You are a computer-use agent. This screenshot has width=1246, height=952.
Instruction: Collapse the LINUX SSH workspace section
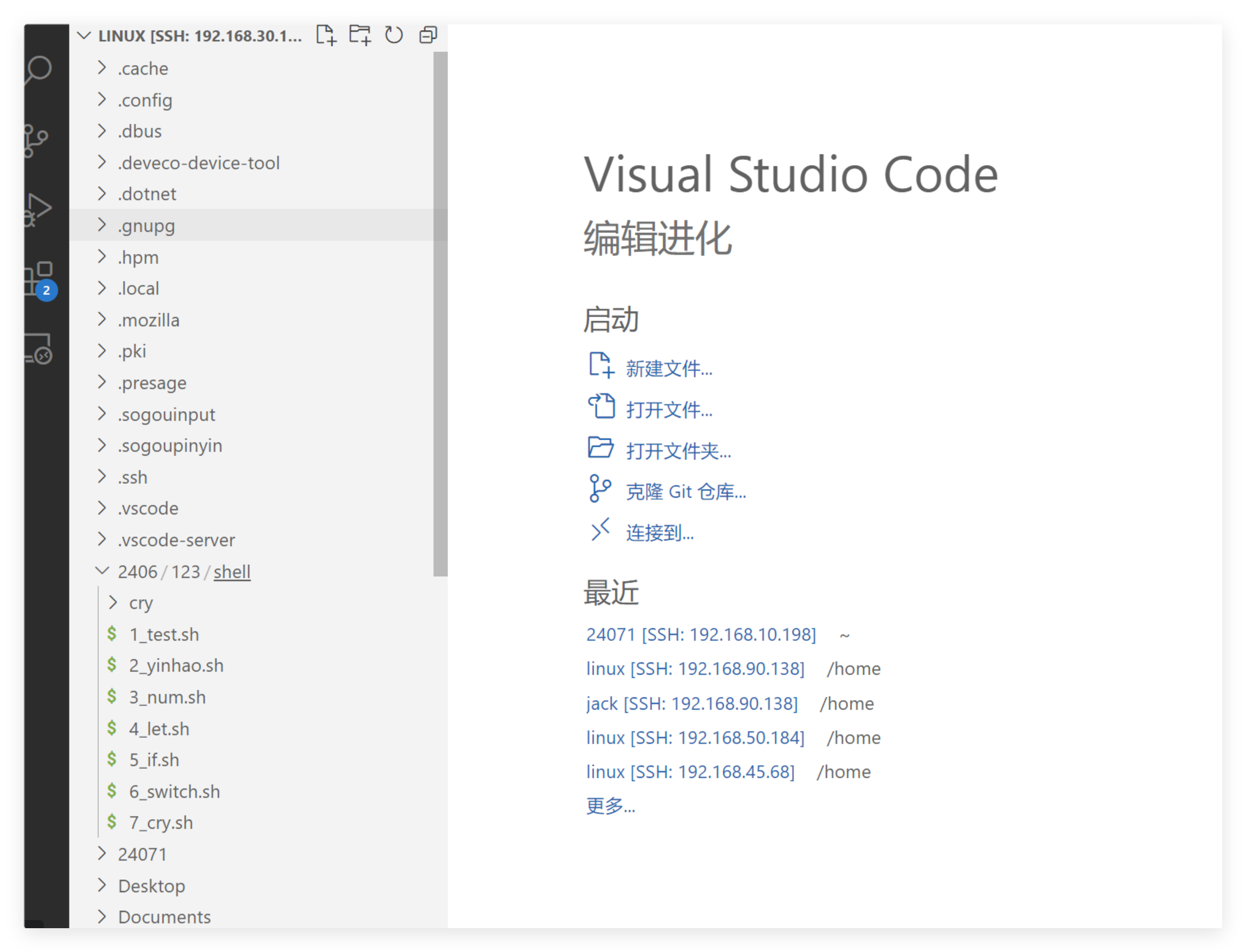click(84, 35)
